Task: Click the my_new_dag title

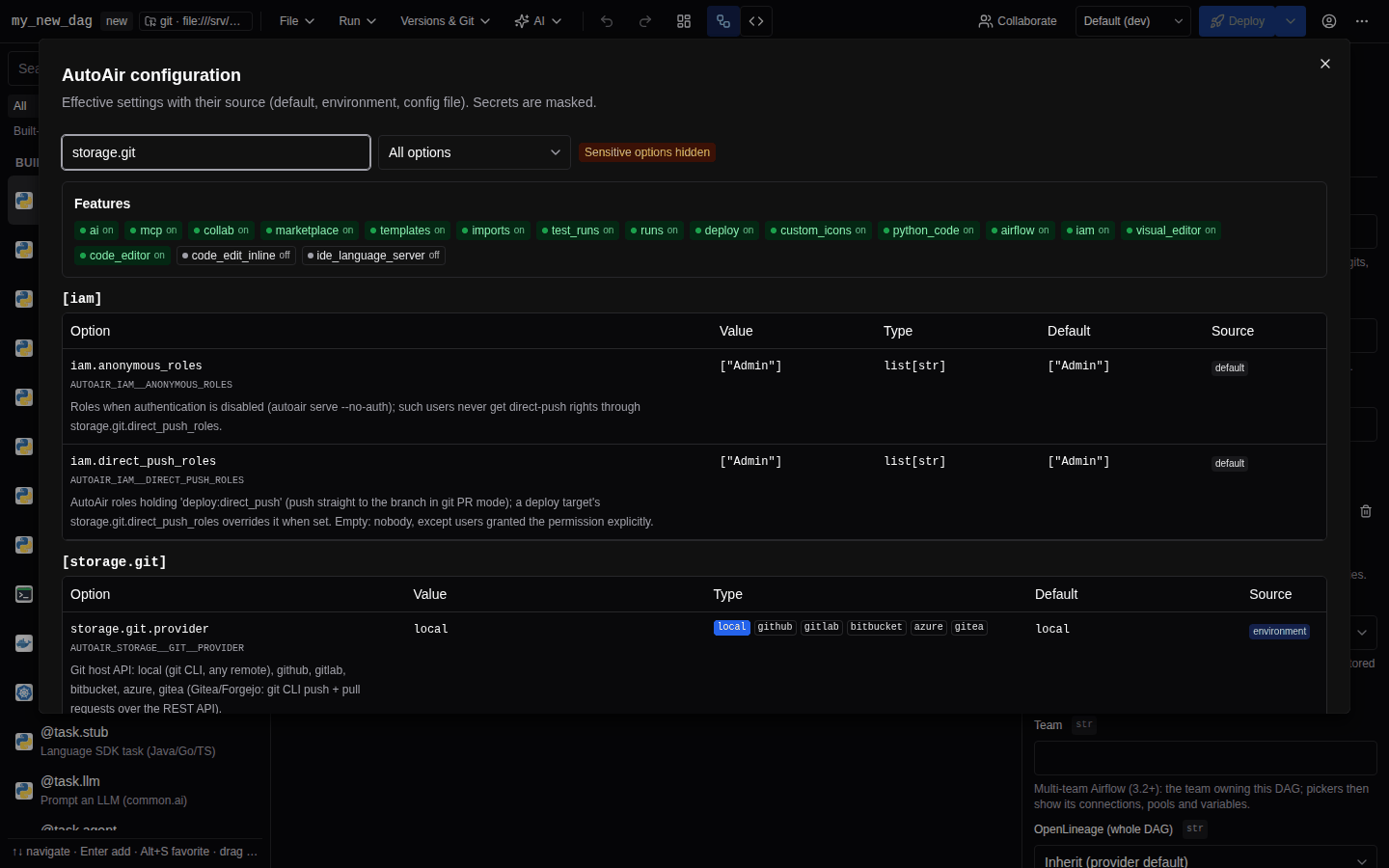Action: click(52, 20)
